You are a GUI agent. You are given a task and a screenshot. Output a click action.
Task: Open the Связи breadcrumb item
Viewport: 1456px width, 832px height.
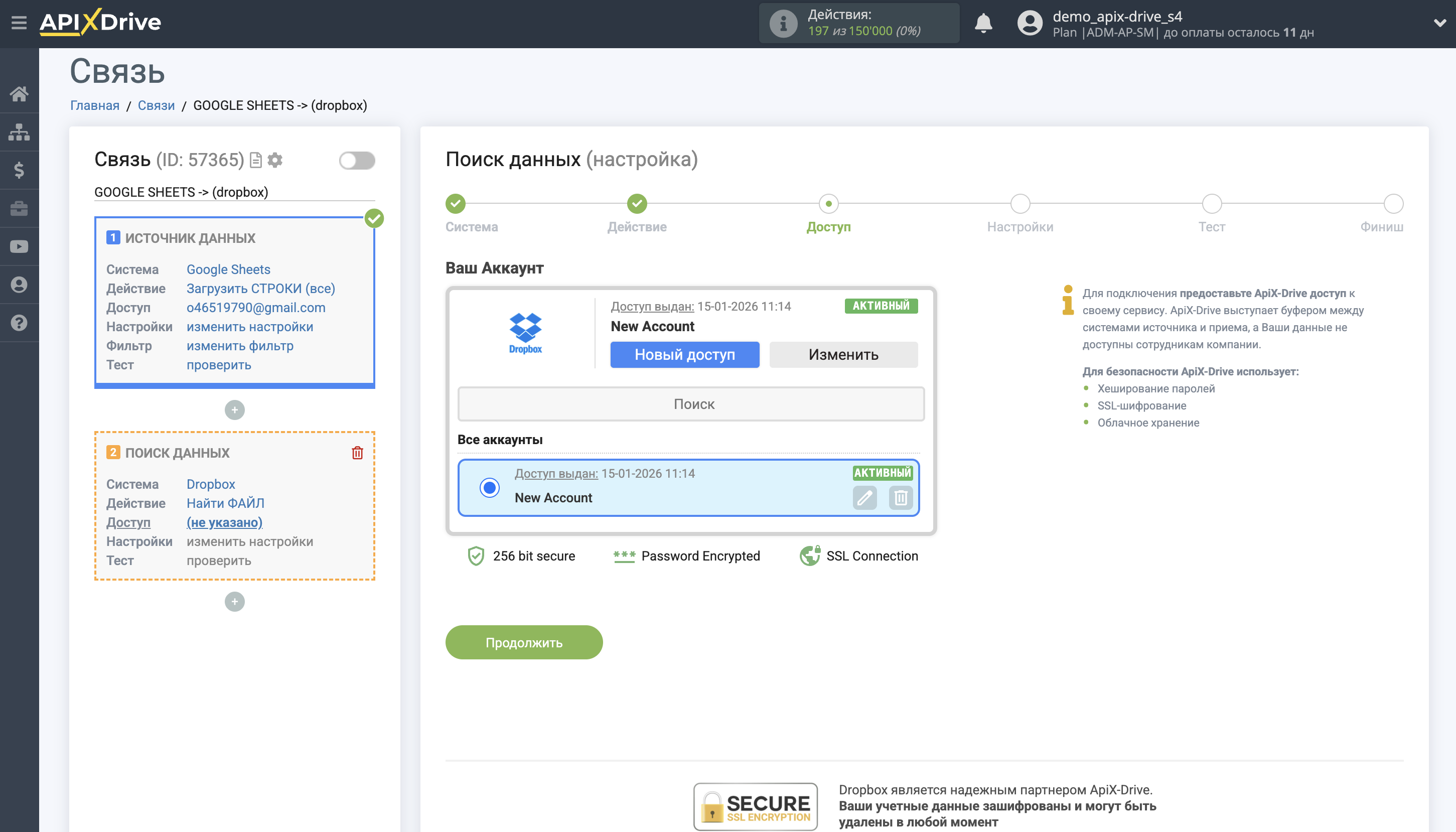156,105
